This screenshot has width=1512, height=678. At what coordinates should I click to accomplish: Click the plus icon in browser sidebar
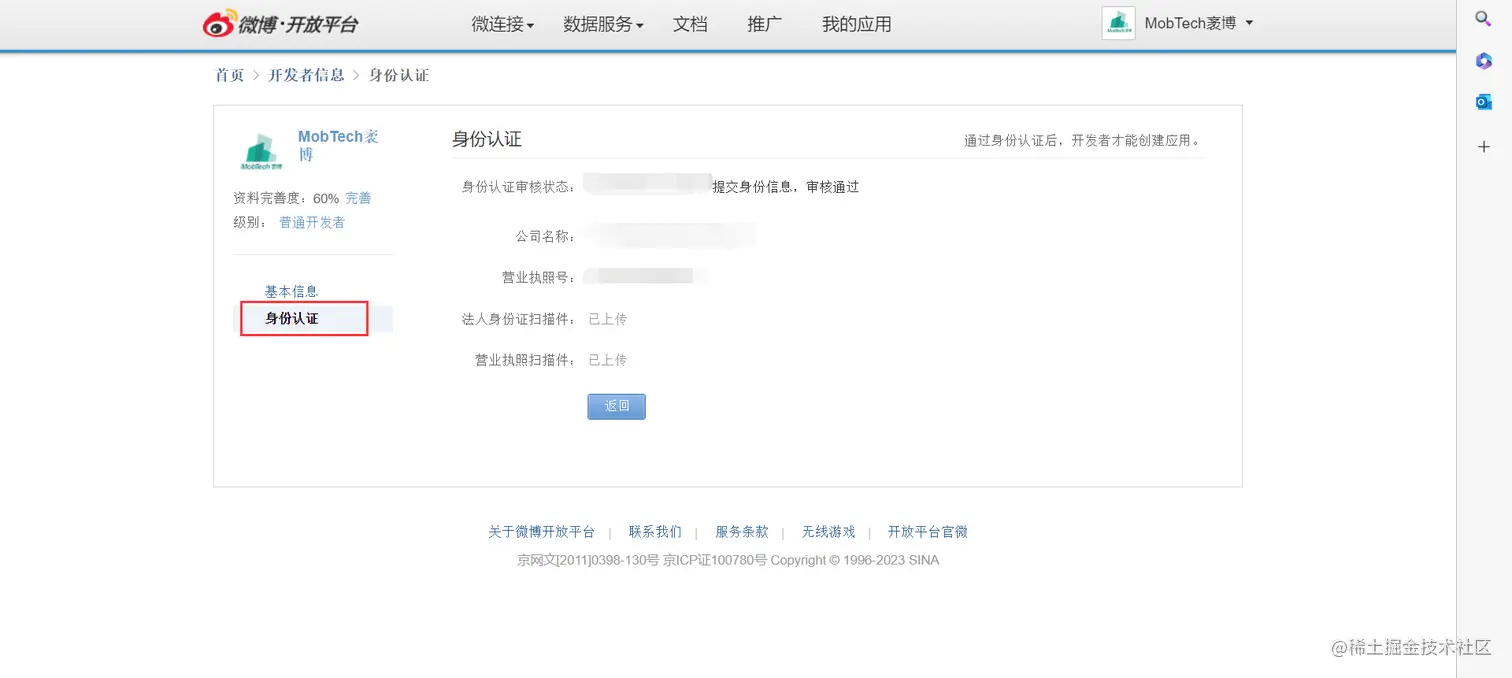pos(1484,147)
